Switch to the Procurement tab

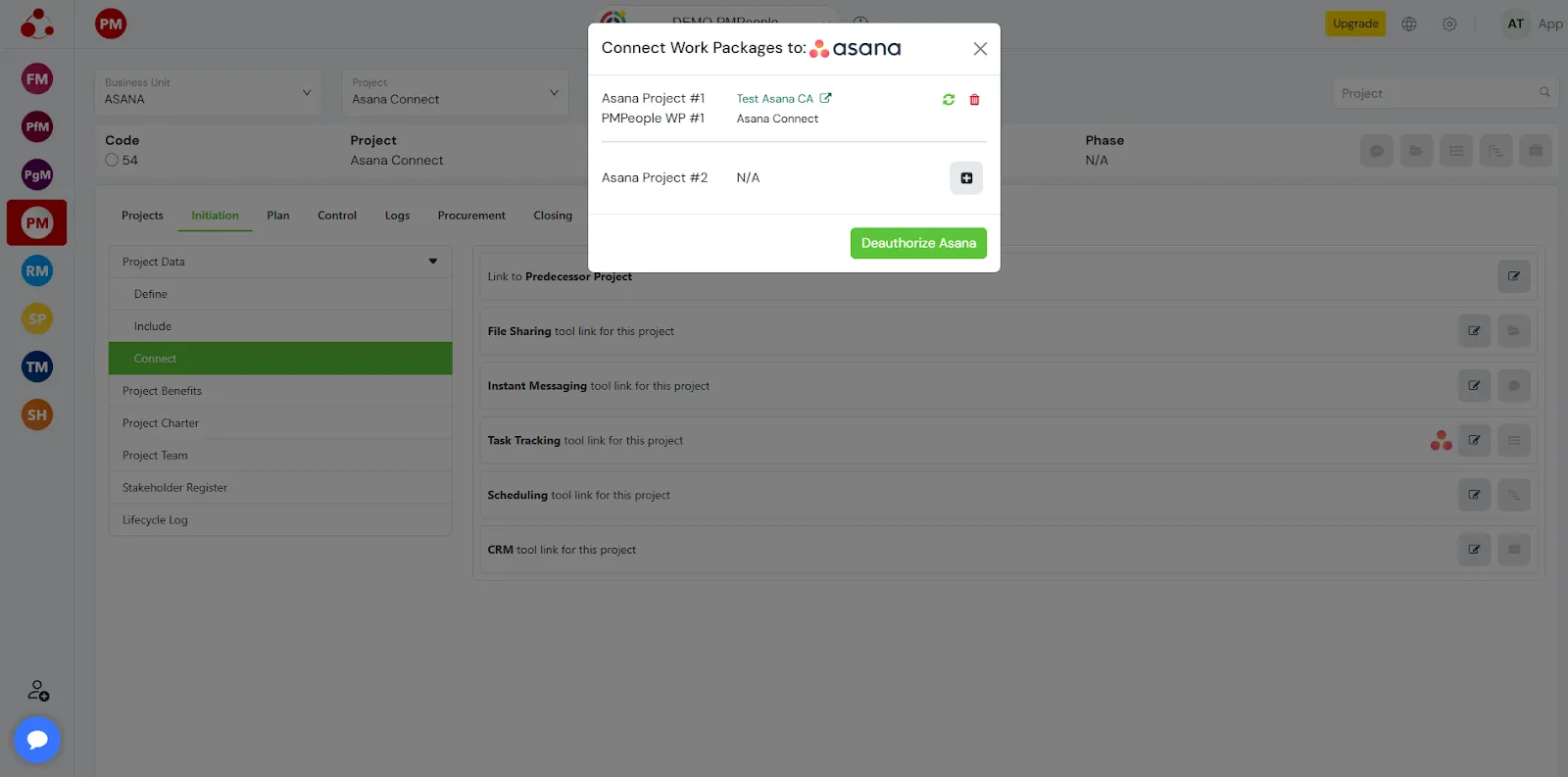tap(471, 216)
